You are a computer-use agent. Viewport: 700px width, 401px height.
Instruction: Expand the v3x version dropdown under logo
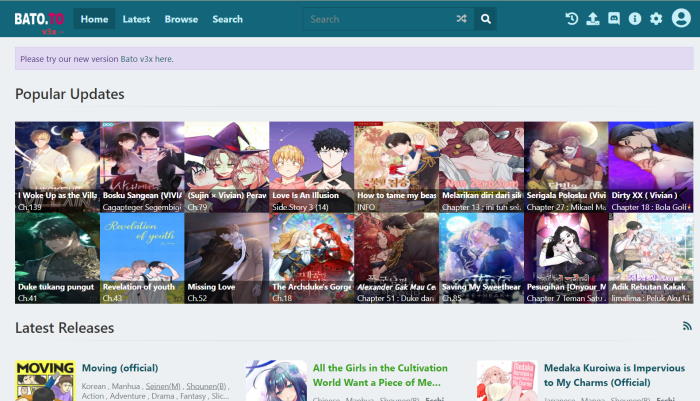52,32
